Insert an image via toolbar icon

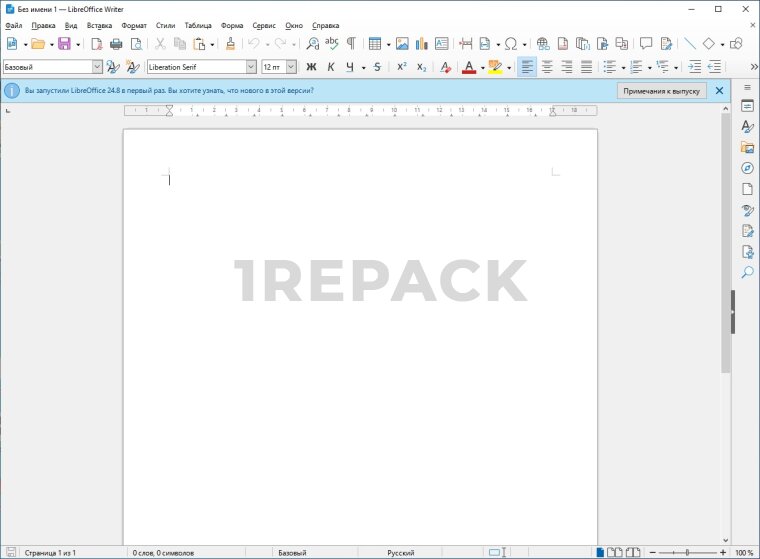coord(402,44)
